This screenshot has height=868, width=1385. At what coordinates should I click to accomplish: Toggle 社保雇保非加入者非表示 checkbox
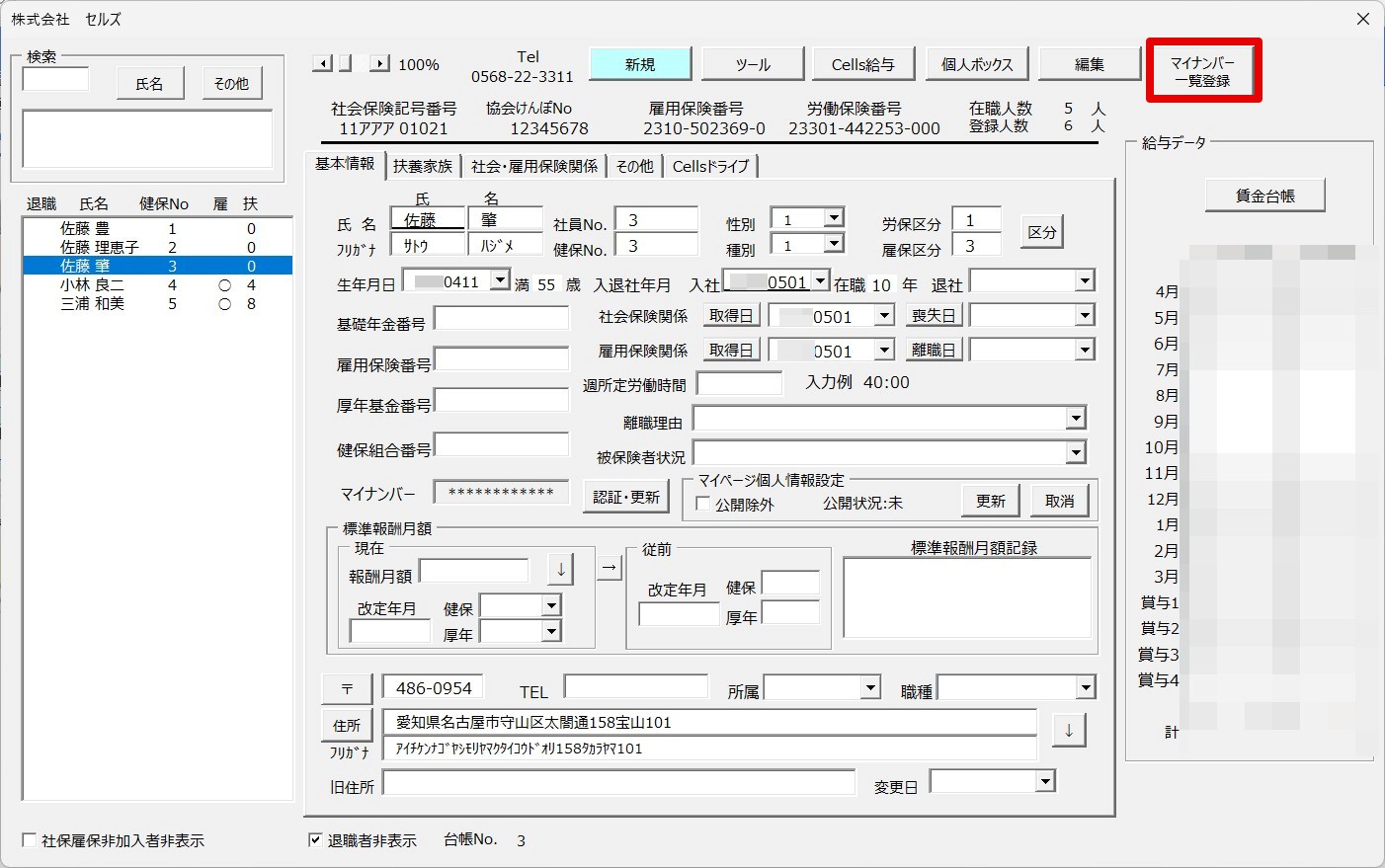point(29,840)
